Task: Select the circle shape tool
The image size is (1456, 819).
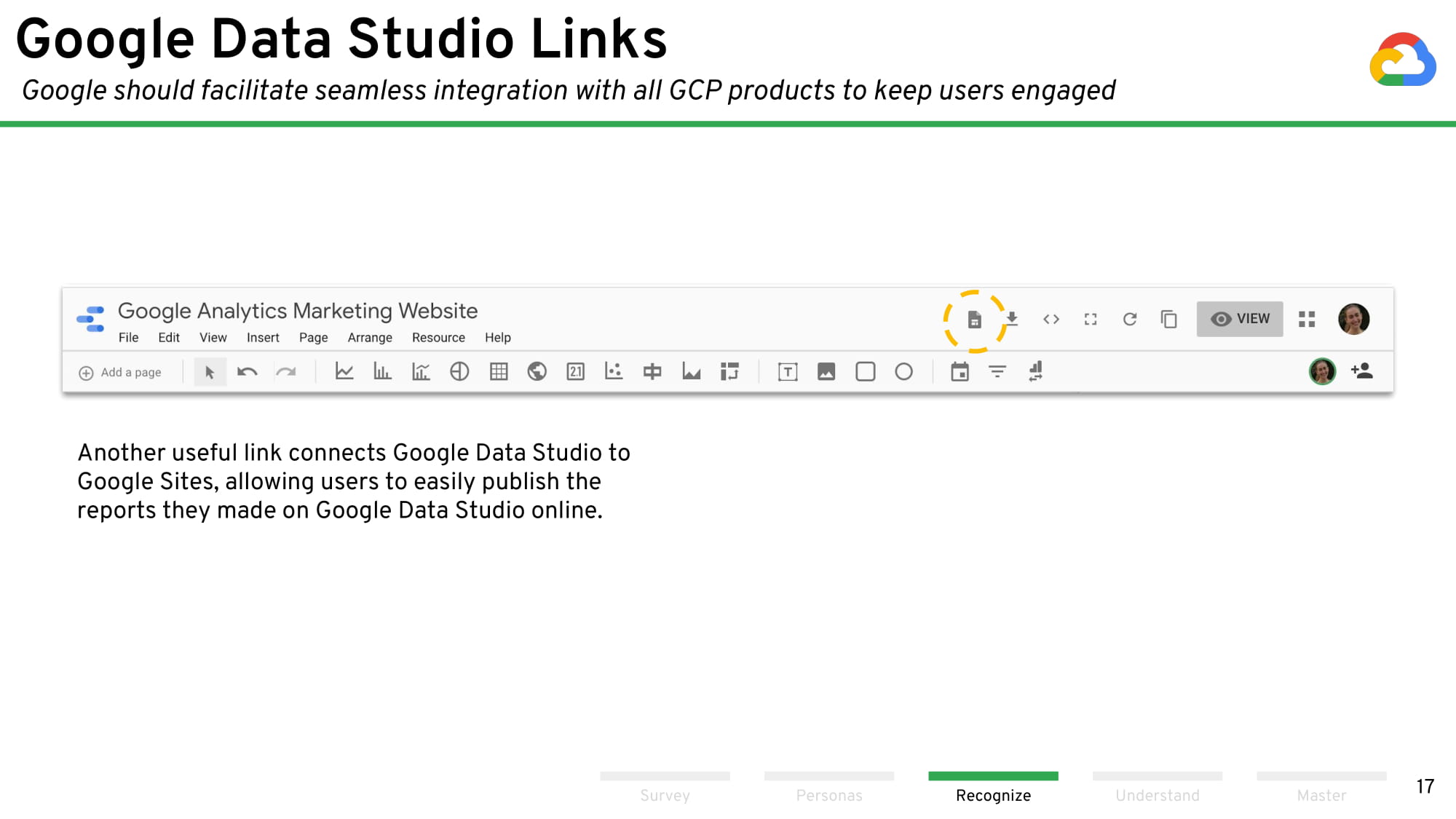Action: 904,372
